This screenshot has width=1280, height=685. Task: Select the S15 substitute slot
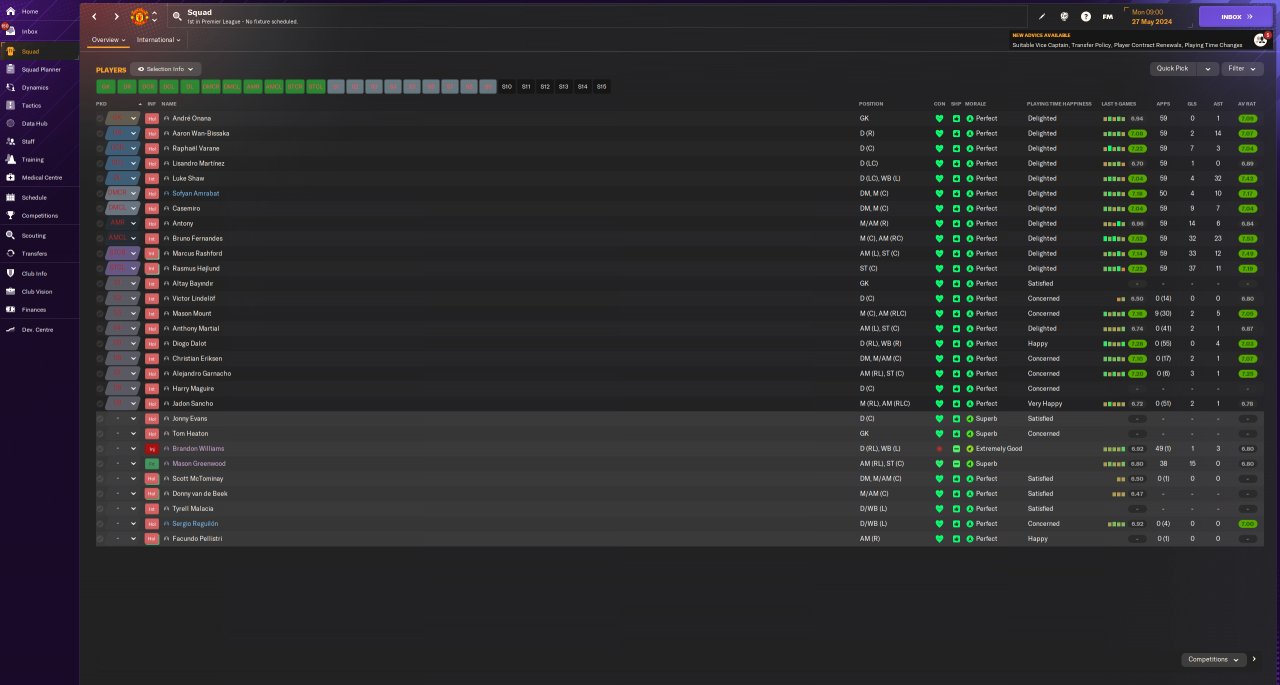coord(601,87)
